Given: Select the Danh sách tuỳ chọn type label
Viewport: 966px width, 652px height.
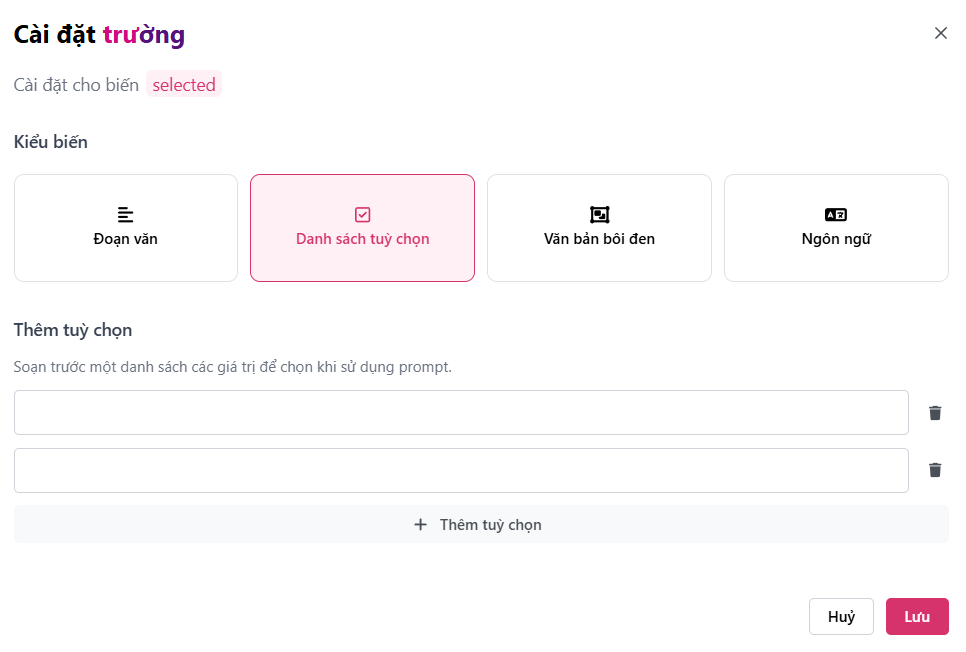Looking at the screenshot, I should (x=362, y=239).
